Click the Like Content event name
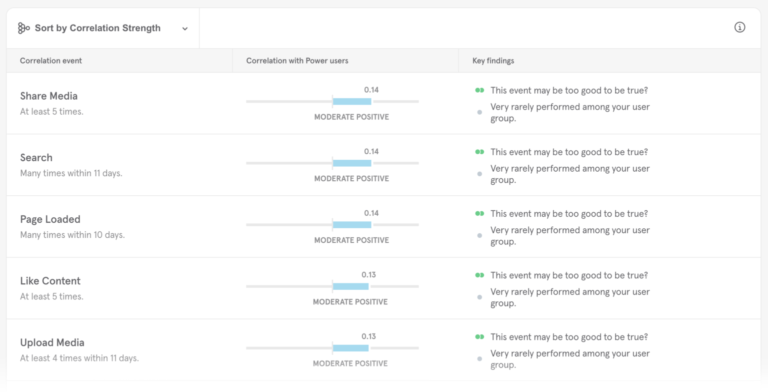The image size is (768, 392). click(x=50, y=281)
